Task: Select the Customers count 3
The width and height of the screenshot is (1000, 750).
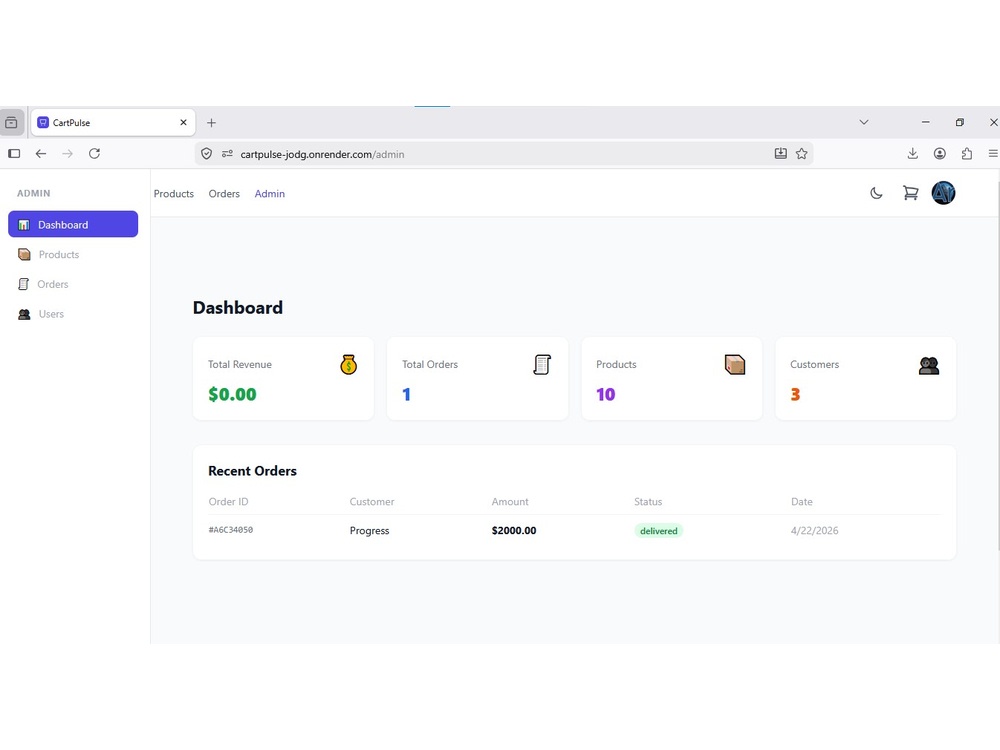Action: 795,394
